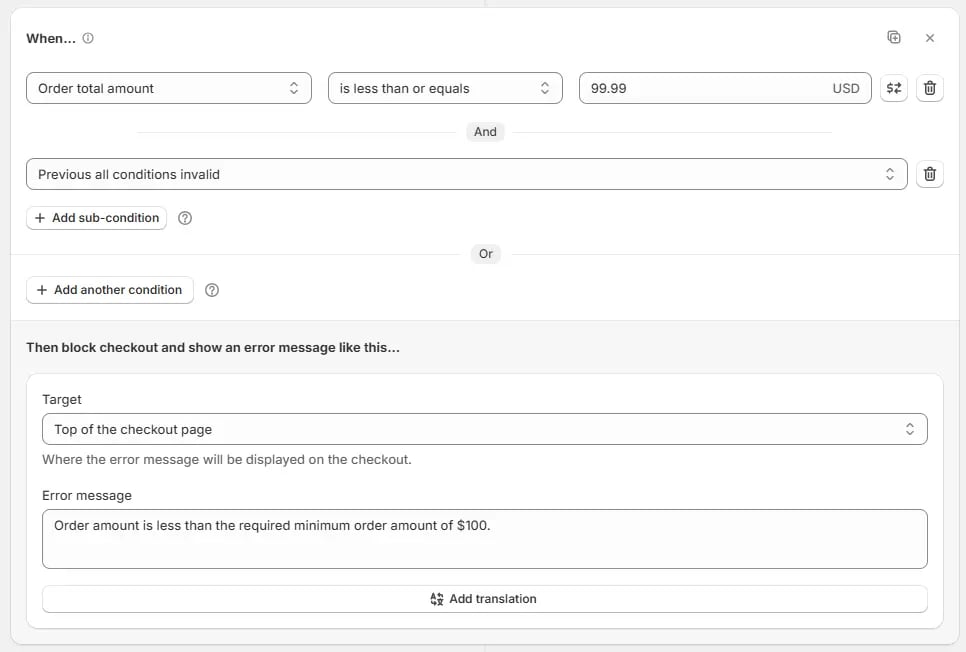Screen dimensions: 966x652
Task: Open the Order total amount dropdown
Action: coord(169,88)
